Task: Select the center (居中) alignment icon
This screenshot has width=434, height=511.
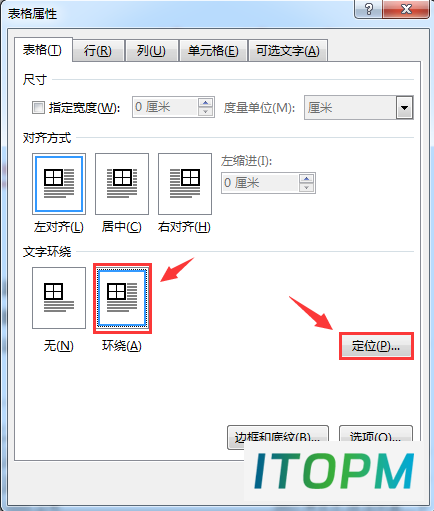Action: (x=122, y=184)
